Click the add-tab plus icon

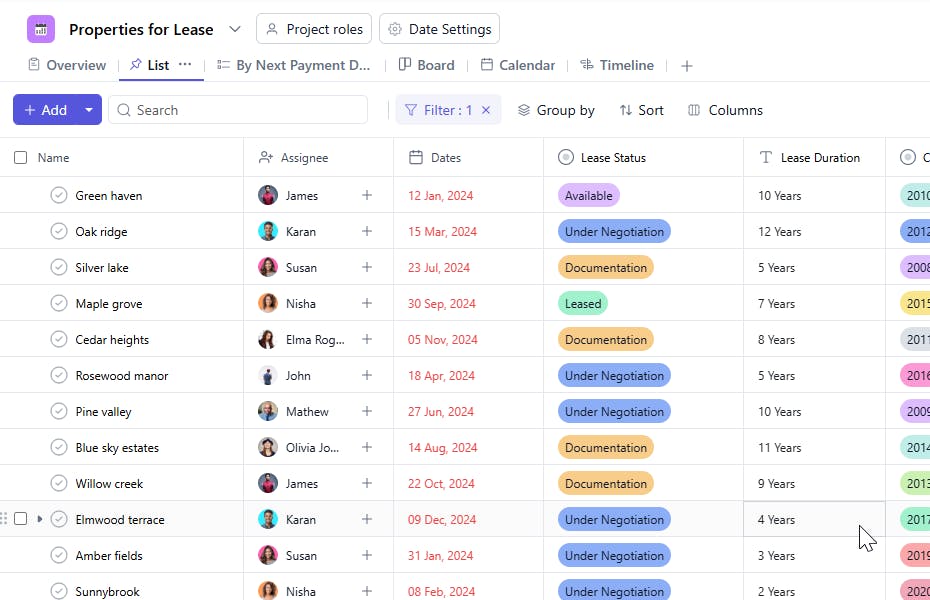pyautogui.click(x=686, y=66)
